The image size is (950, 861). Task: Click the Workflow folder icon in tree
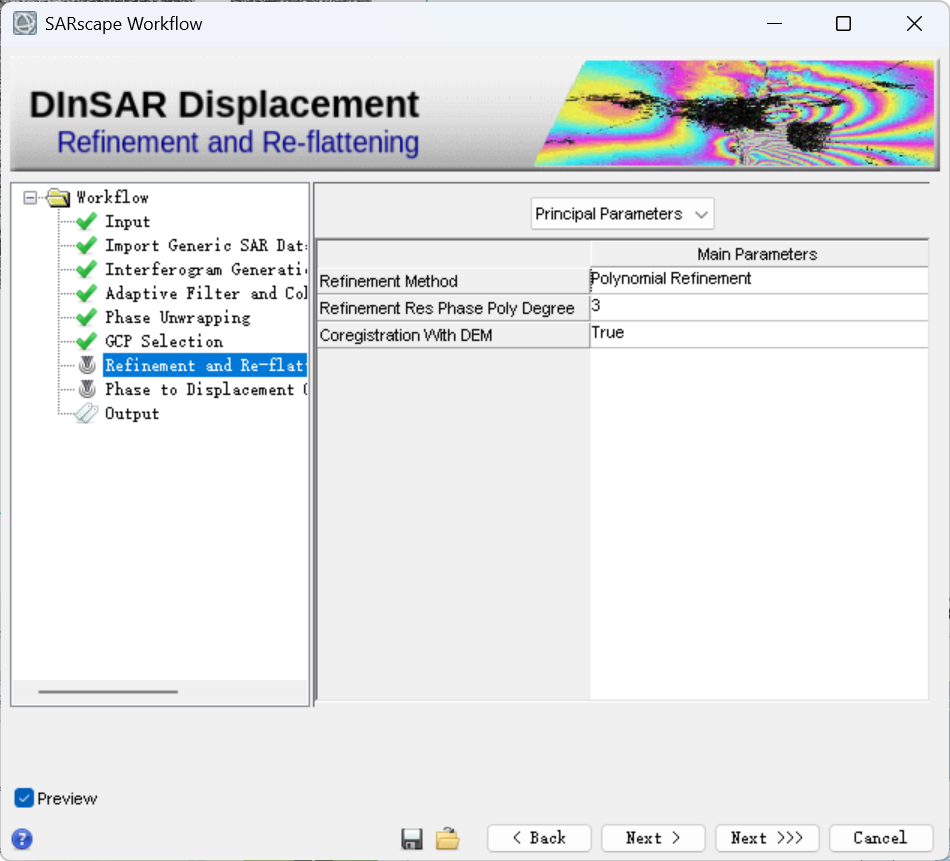click(x=58, y=198)
